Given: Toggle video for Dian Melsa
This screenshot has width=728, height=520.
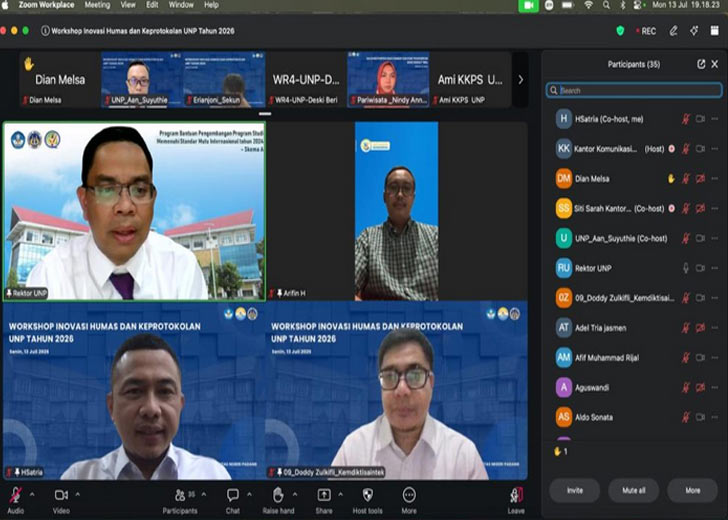Looking at the screenshot, I should pyautogui.click(x=700, y=179).
